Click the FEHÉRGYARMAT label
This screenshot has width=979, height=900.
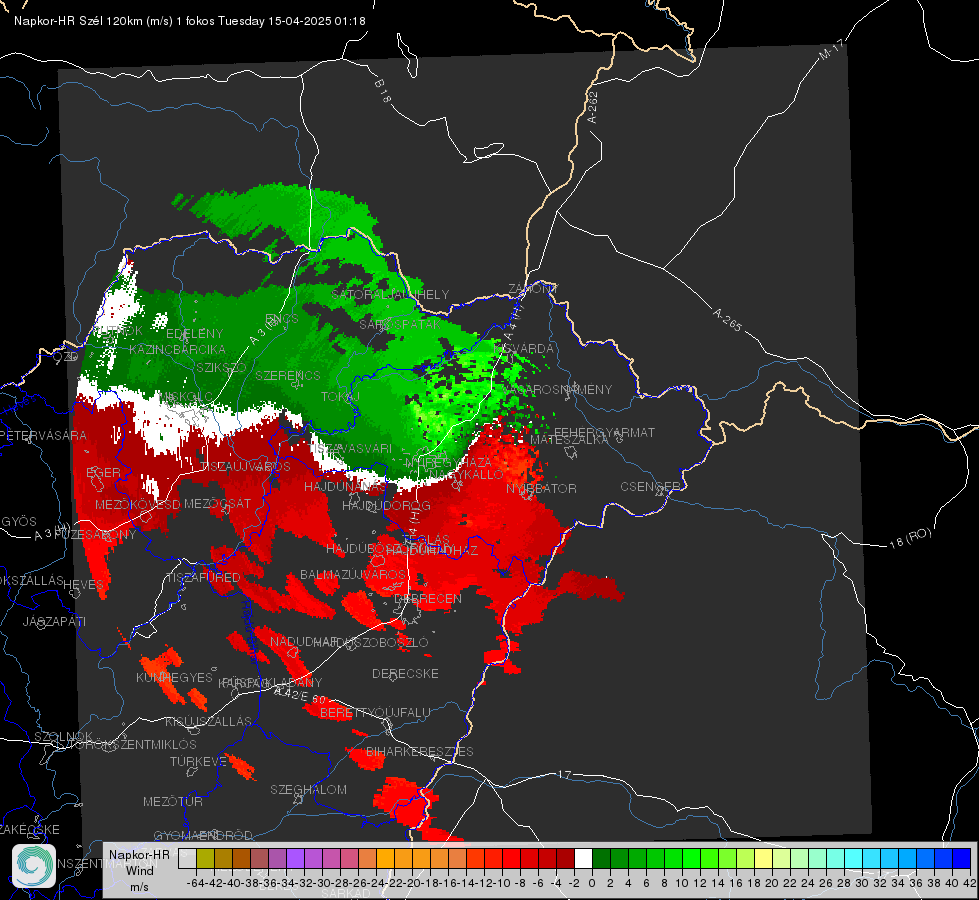click(604, 432)
